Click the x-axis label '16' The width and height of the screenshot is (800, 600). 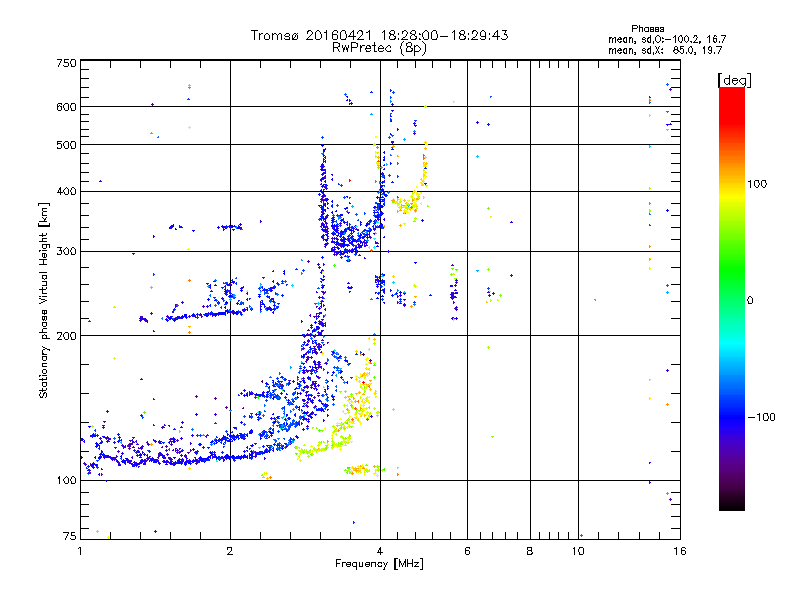click(680, 551)
